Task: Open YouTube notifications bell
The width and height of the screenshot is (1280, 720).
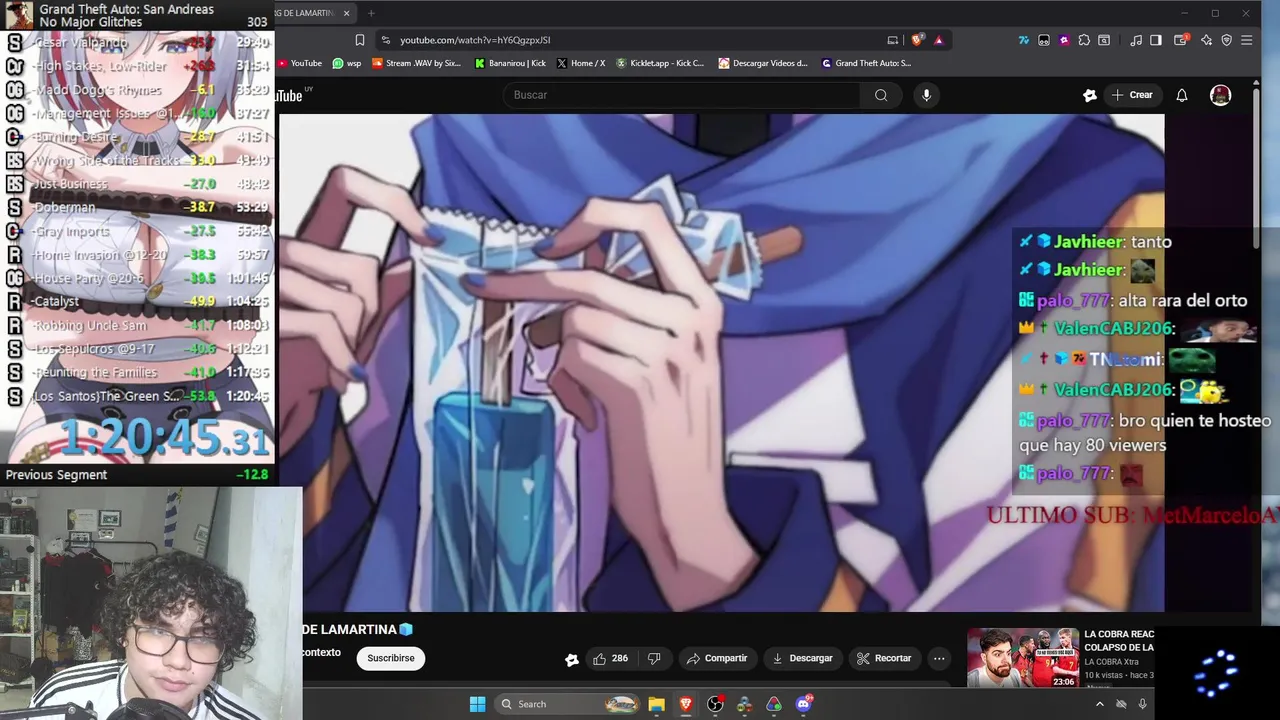Action: click(1182, 95)
